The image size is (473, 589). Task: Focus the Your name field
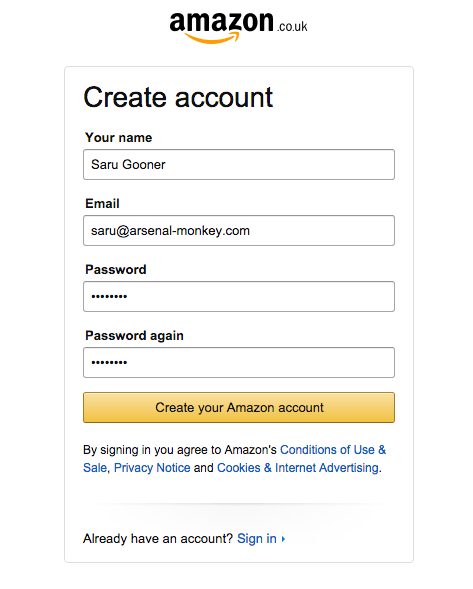(x=239, y=165)
